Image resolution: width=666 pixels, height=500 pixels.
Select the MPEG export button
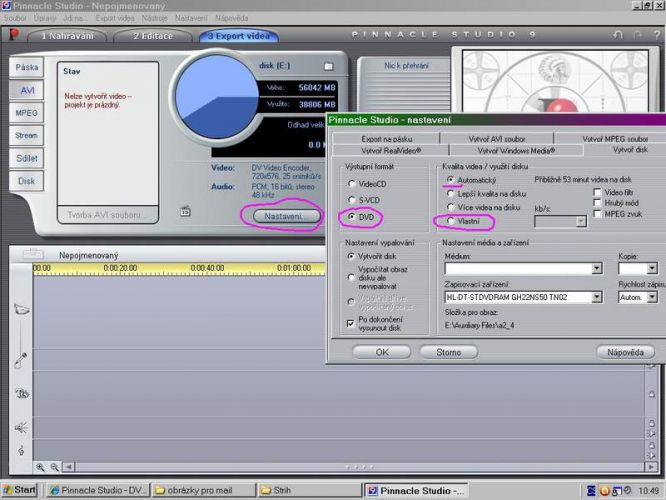26,113
